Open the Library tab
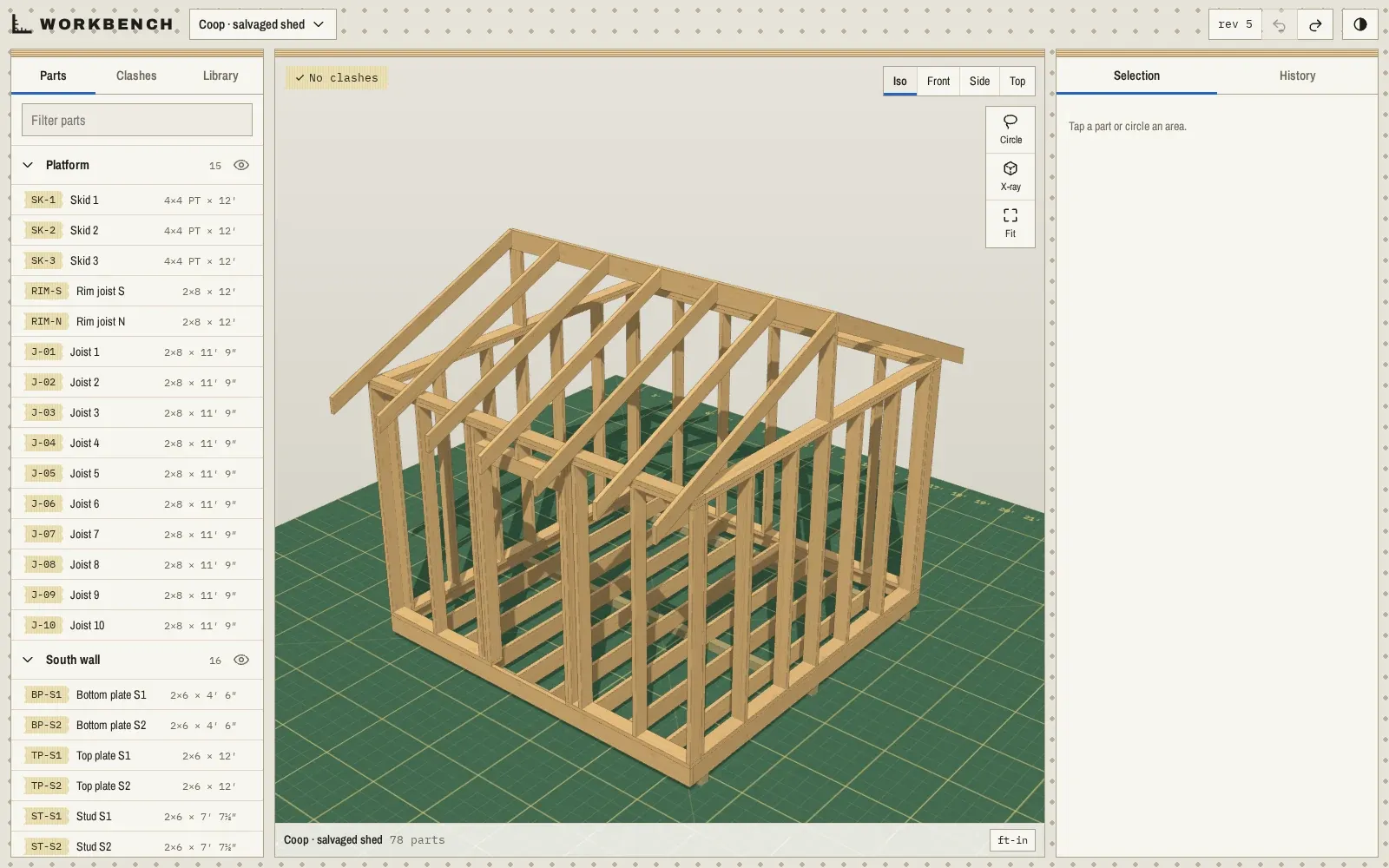Image resolution: width=1389 pixels, height=868 pixels. point(221,76)
